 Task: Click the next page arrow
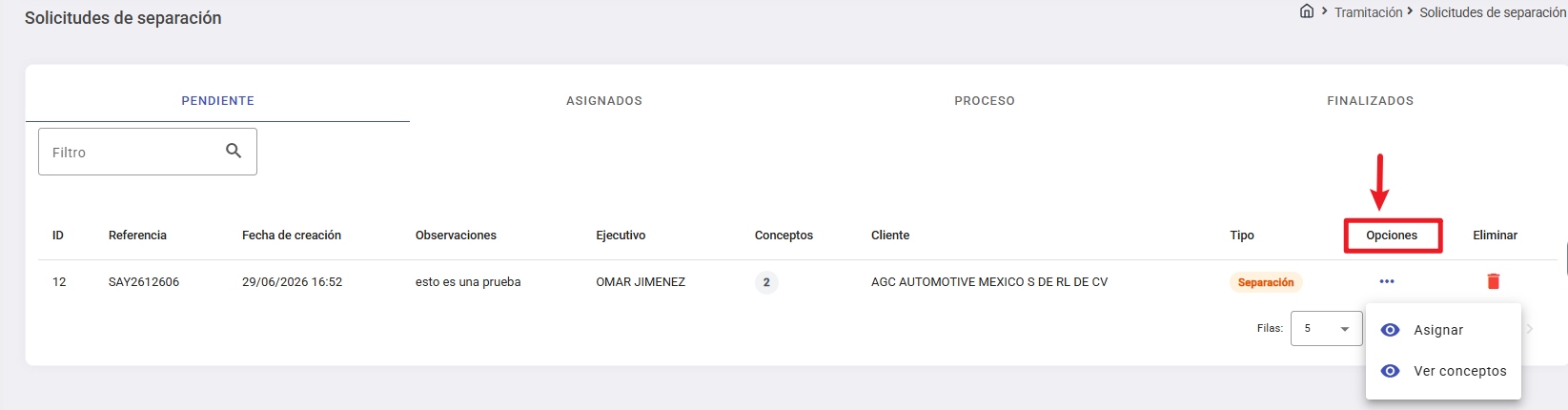click(x=1530, y=329)
